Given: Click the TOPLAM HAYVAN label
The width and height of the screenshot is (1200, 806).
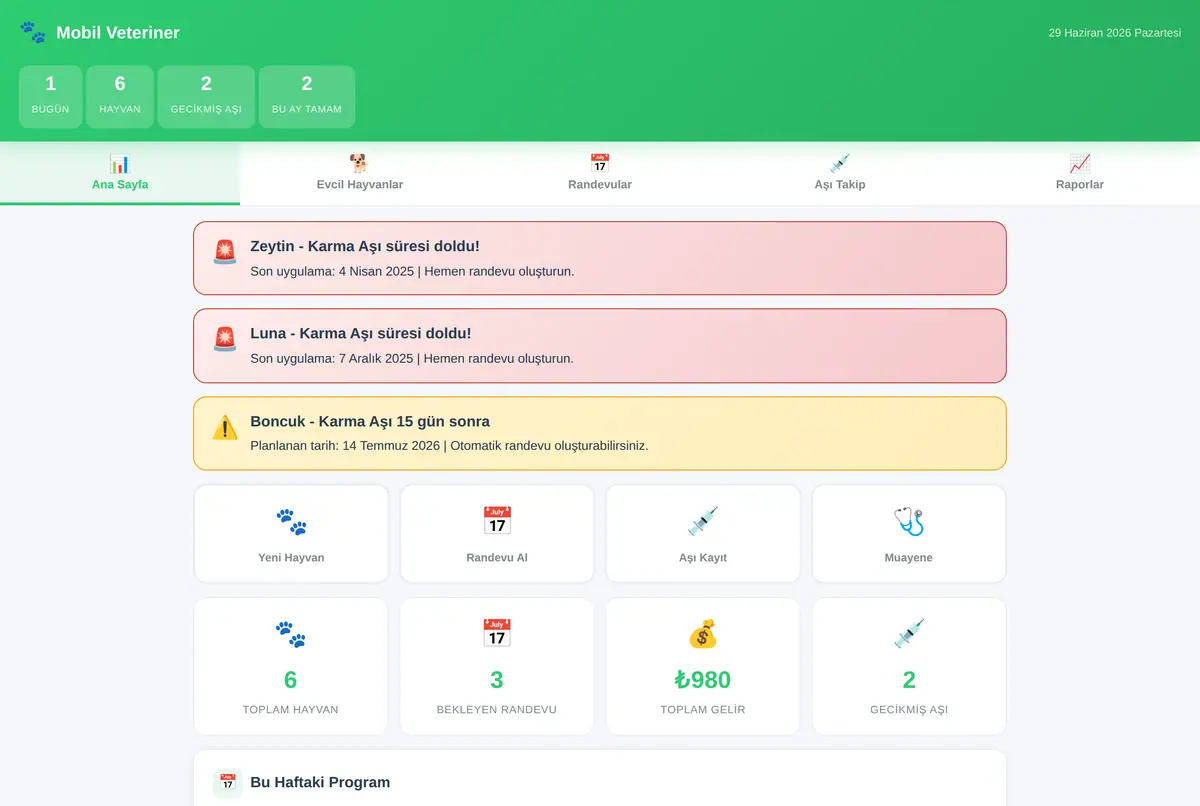Looking at the screenshot, I should [x=291, y=710].
